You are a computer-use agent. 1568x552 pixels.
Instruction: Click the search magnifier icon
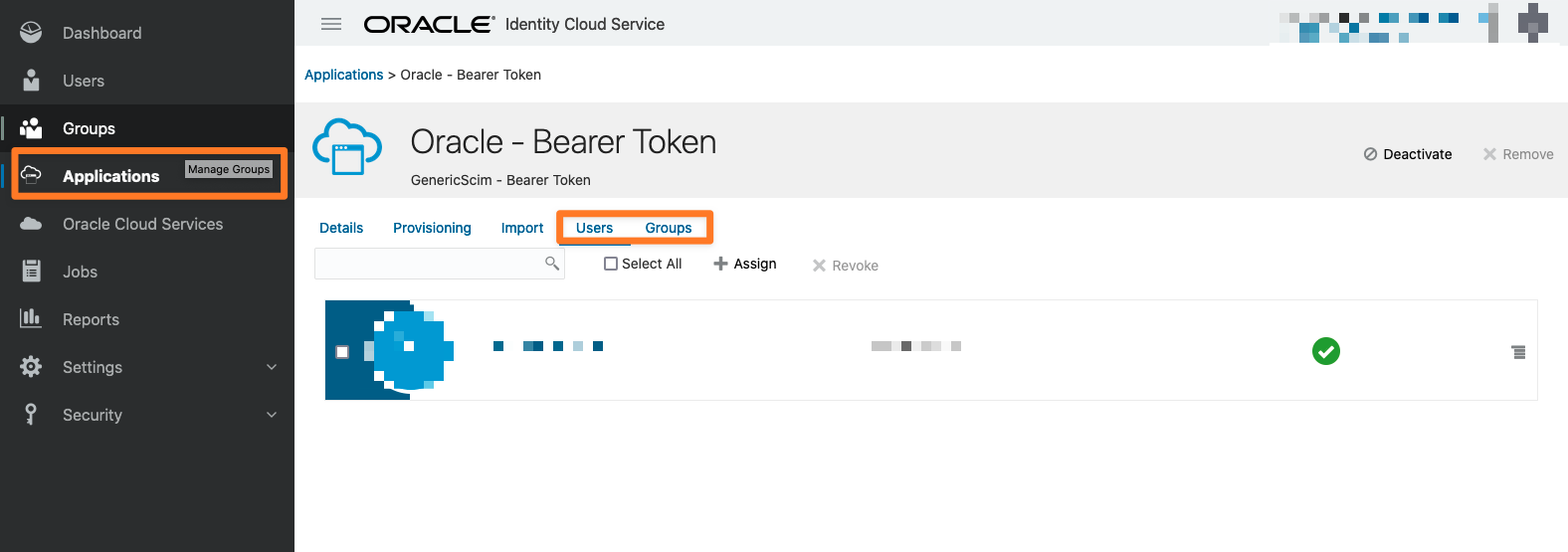551,264
